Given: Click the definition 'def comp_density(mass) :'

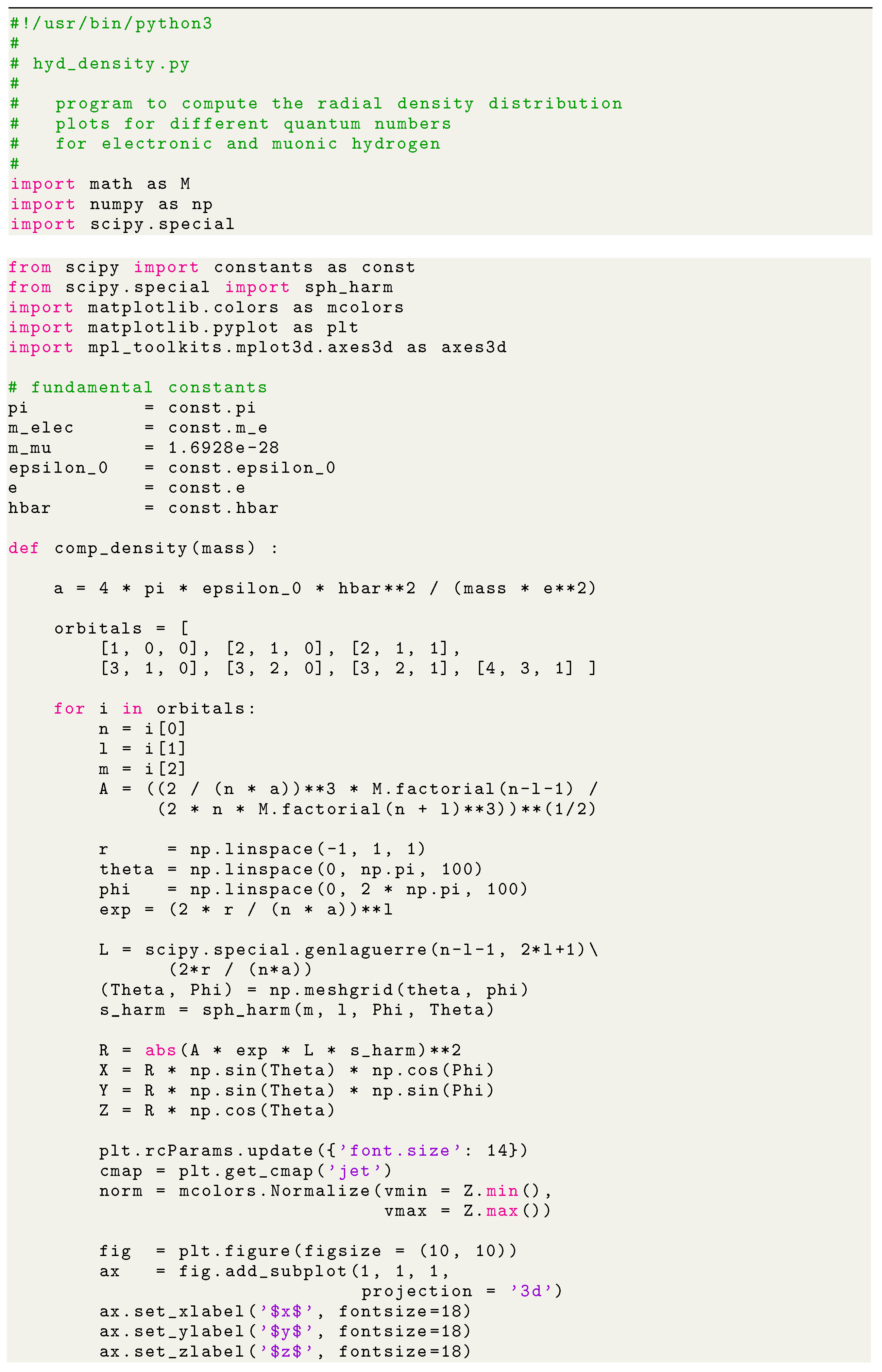Looking at the screenshot, I should [x=143, y=548].
